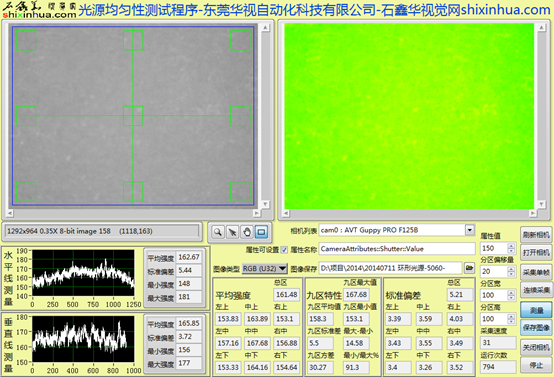Click the 刷新相机 refresh camera button
This screenshot has width=554, height=377.
pos(536,235)
